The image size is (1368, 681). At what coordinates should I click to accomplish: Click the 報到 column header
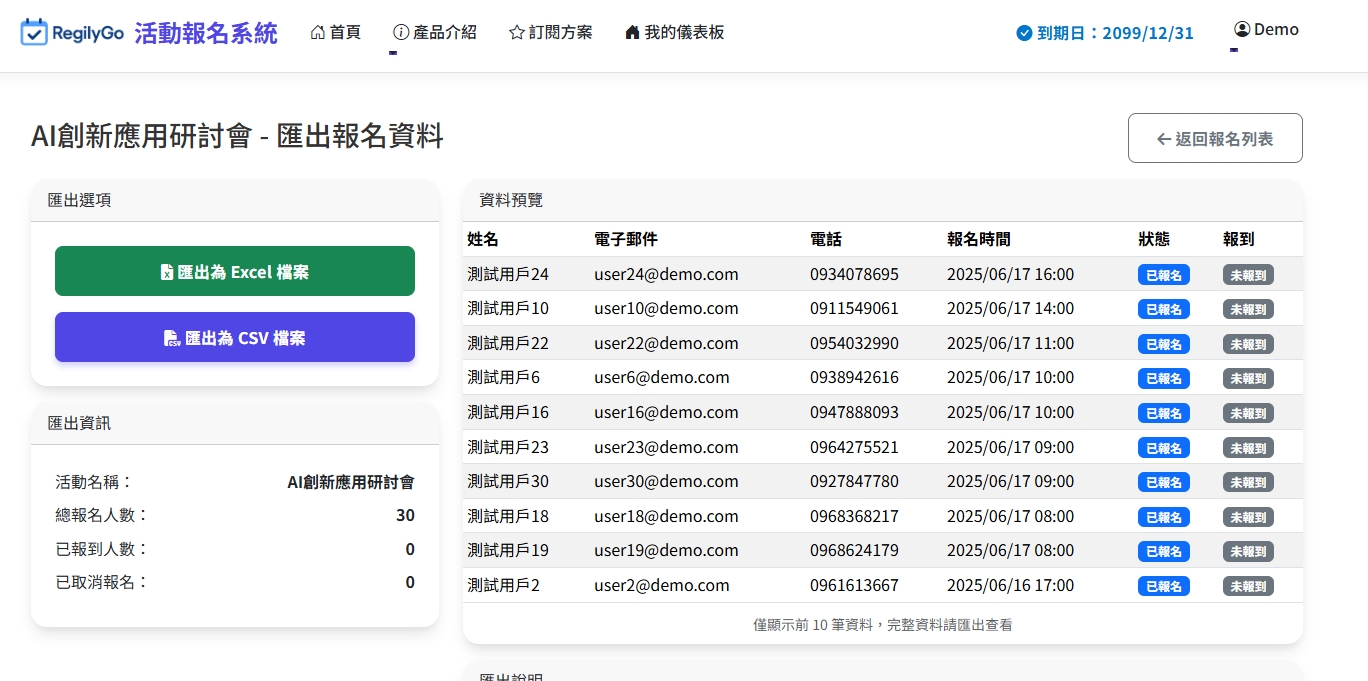[x=1239, y=239]
